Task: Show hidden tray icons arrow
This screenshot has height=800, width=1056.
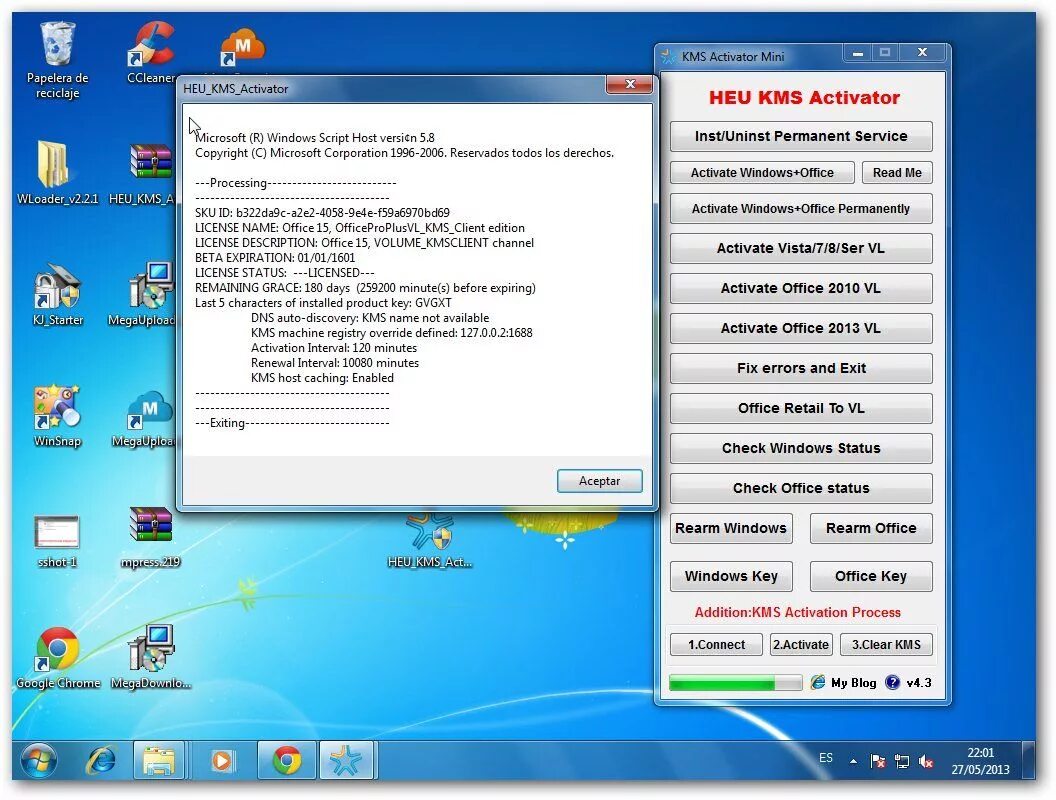Action: [x=853, y=762]
